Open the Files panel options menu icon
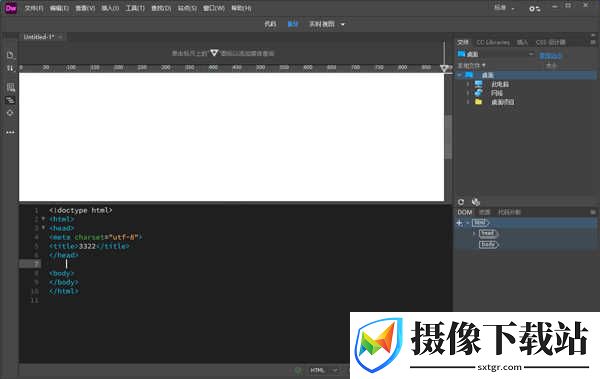 click(593, 42)
